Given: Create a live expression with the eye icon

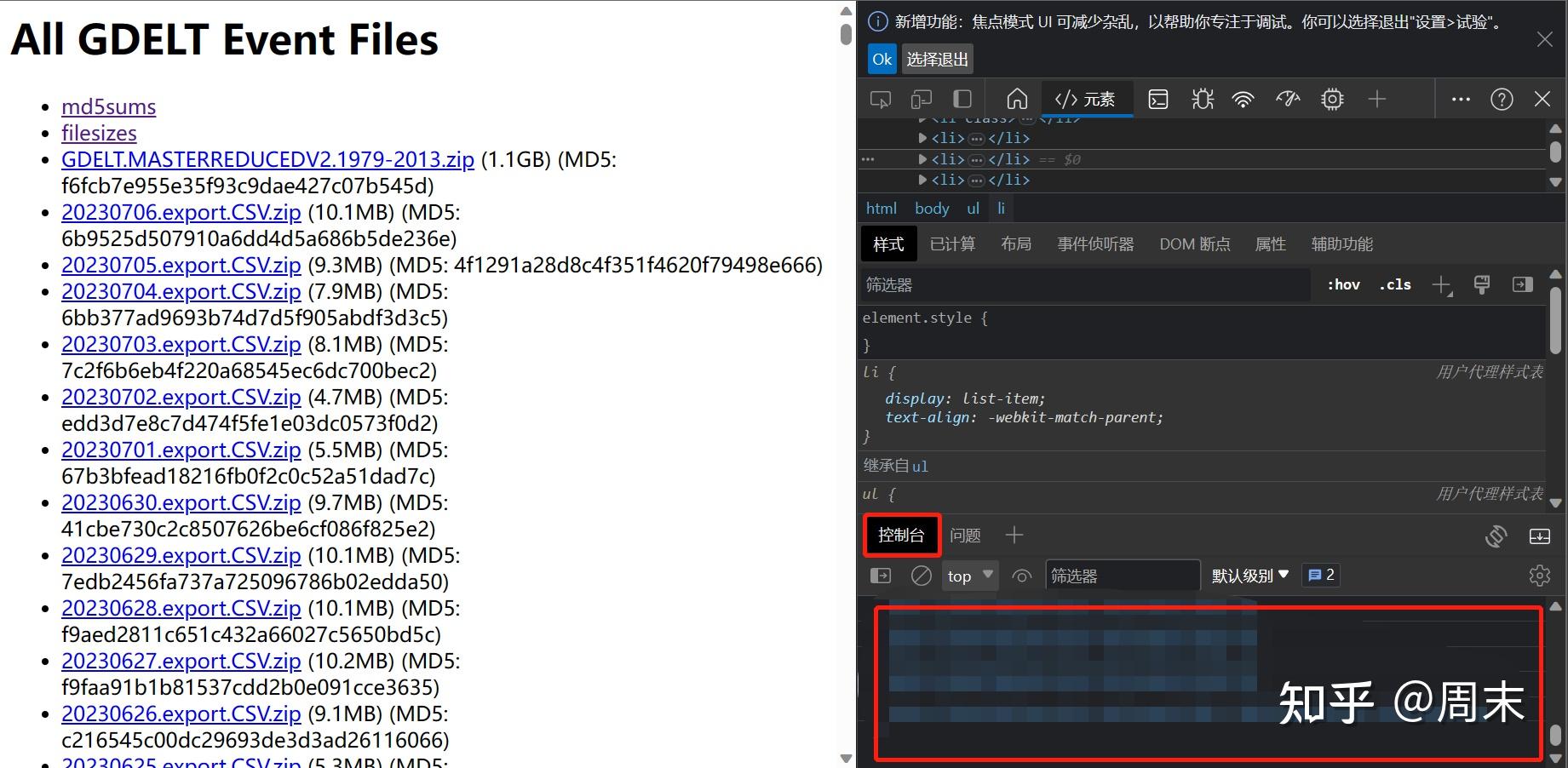Looking at the screenshot, I should 1022,575.
